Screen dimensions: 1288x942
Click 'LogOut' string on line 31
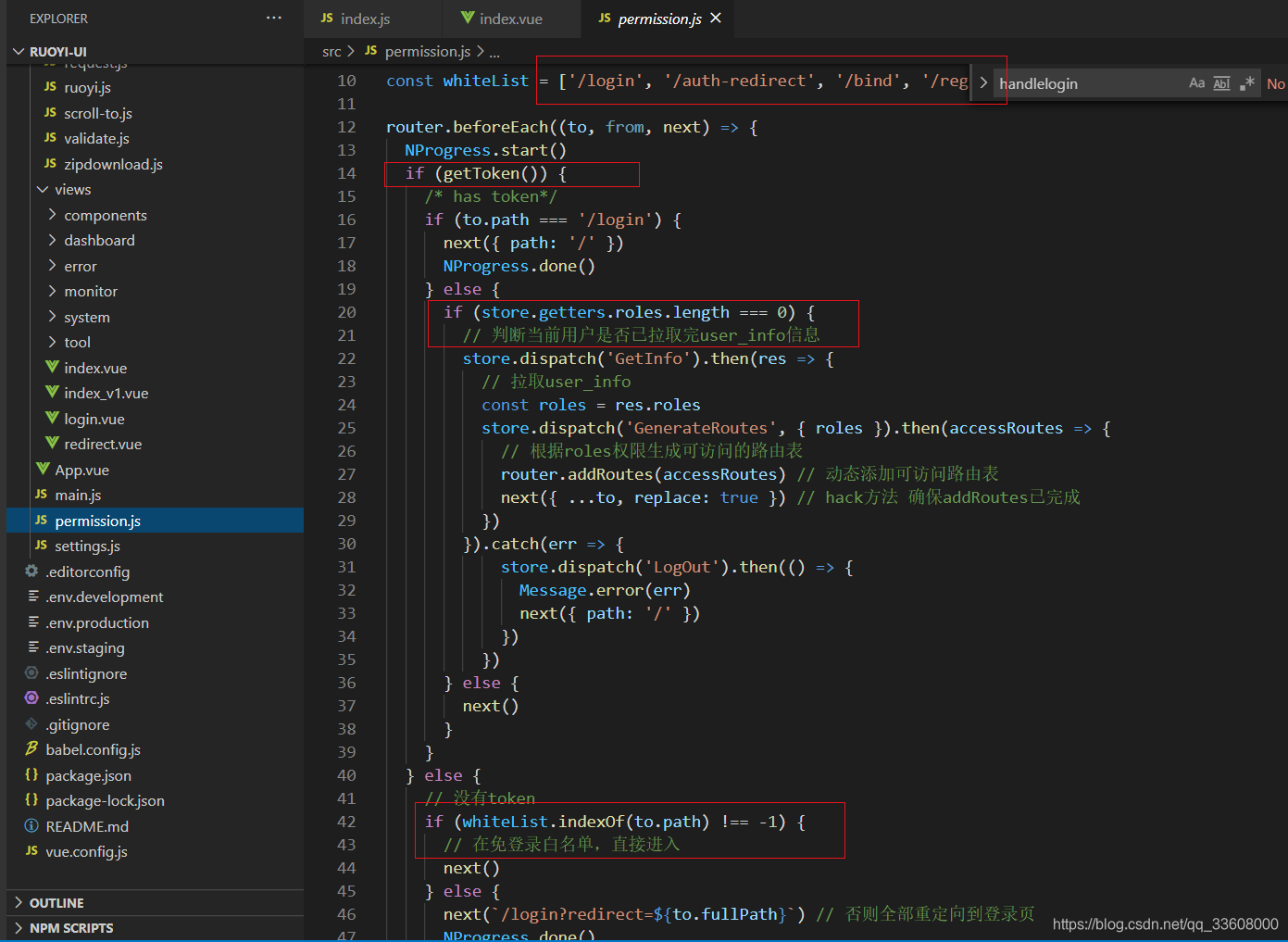tap(682, 567)
